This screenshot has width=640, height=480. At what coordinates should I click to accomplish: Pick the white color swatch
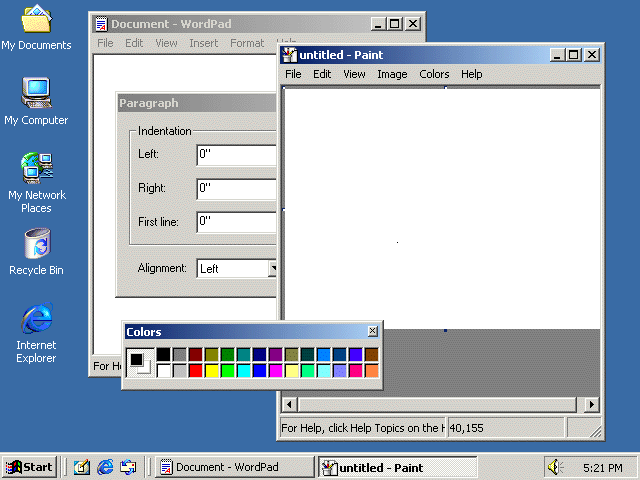163,371
